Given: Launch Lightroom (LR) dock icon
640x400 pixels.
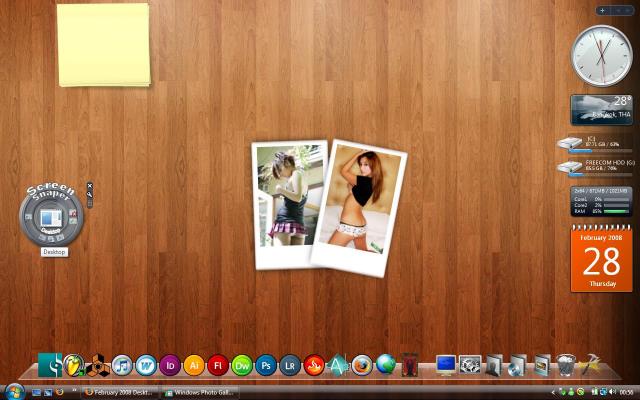Looking at the screenshot, I should coord(290,365).
